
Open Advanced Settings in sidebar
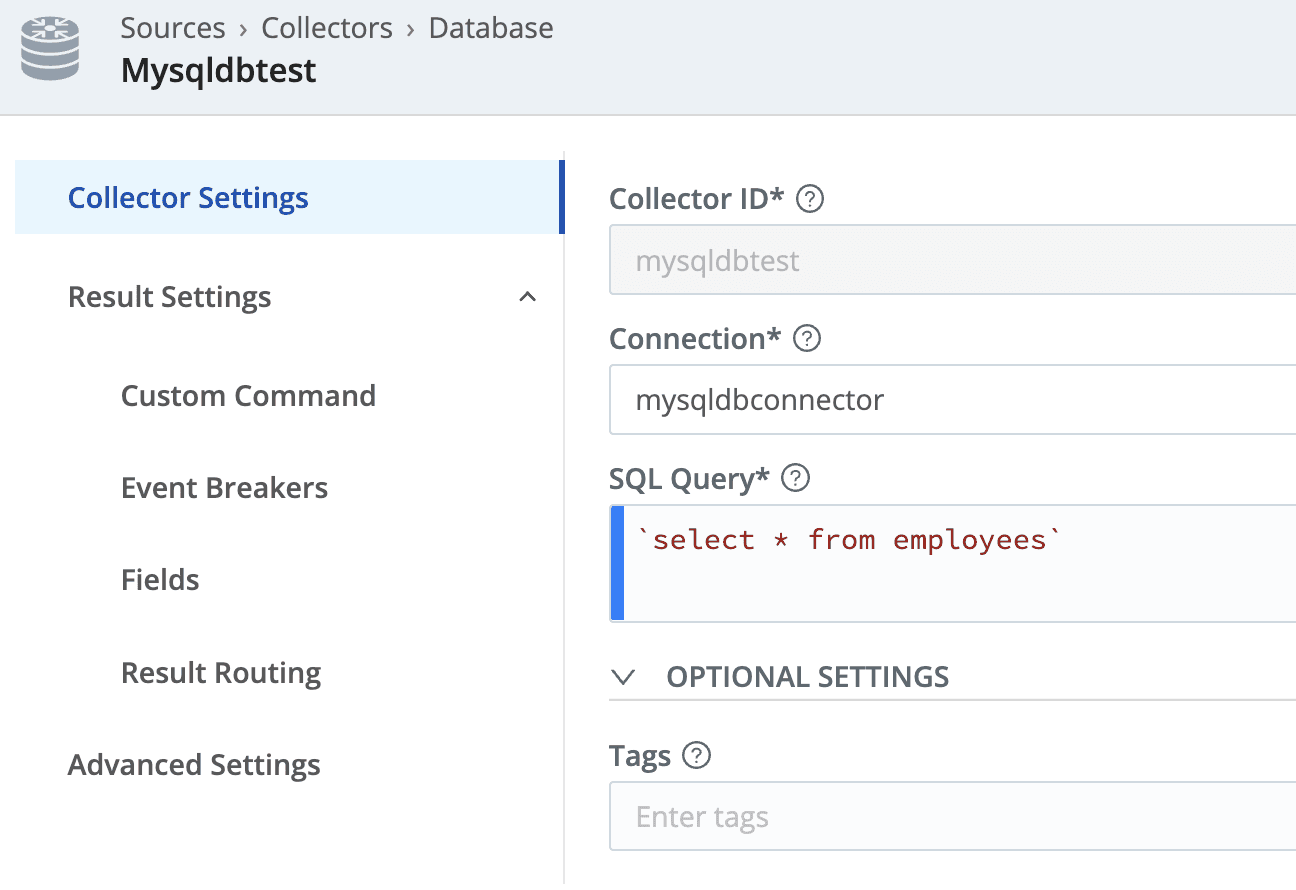click(194, 765)
